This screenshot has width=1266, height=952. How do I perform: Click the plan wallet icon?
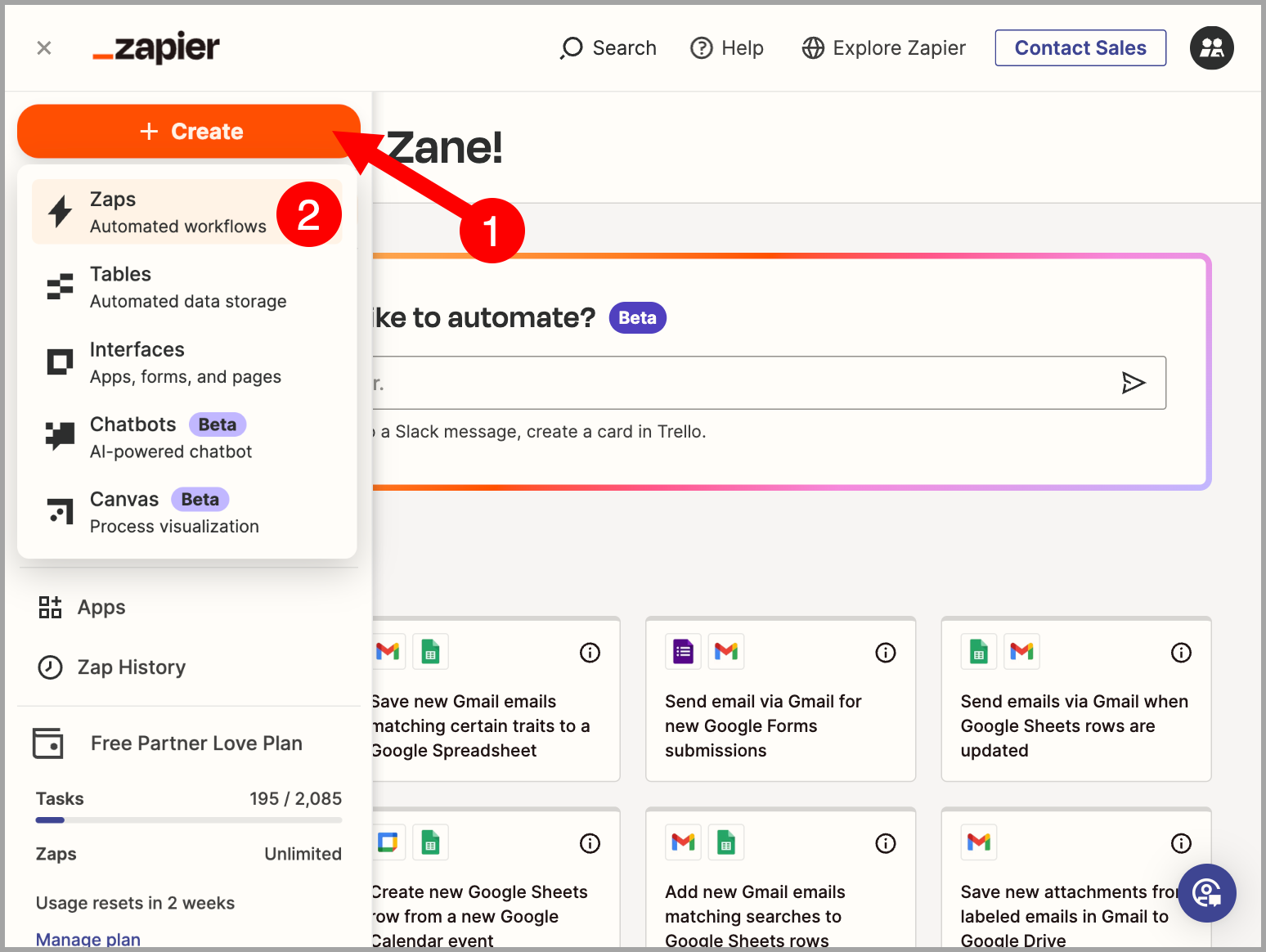48,743
